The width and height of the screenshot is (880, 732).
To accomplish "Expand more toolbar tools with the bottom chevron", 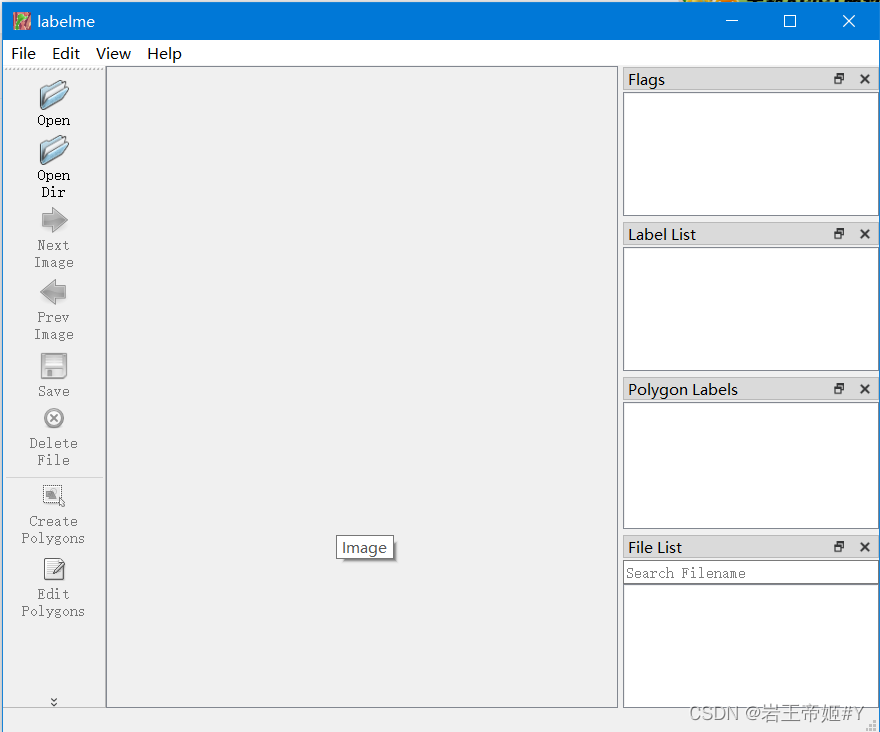I will coord(53,701).
